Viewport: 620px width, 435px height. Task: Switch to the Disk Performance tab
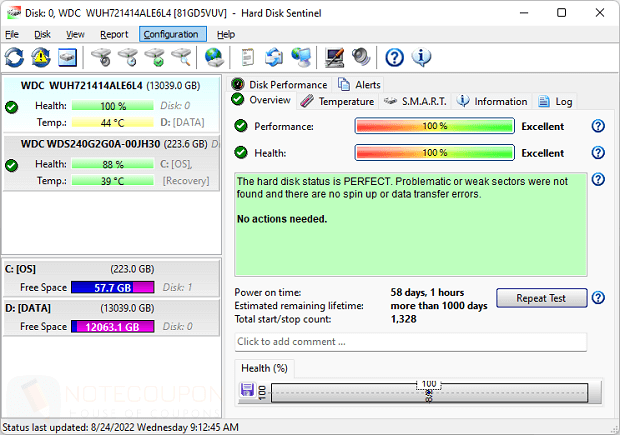pyautogui.click(x=280, y=85)
